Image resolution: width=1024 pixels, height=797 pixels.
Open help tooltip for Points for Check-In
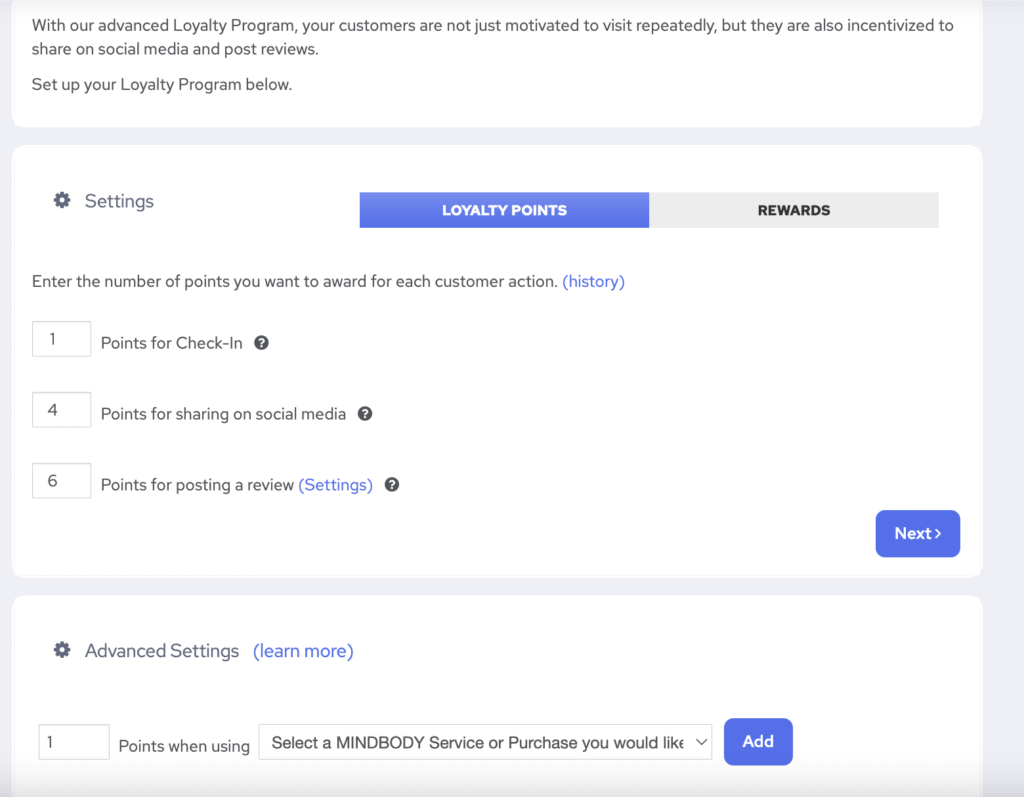click(x=261, y=343)
